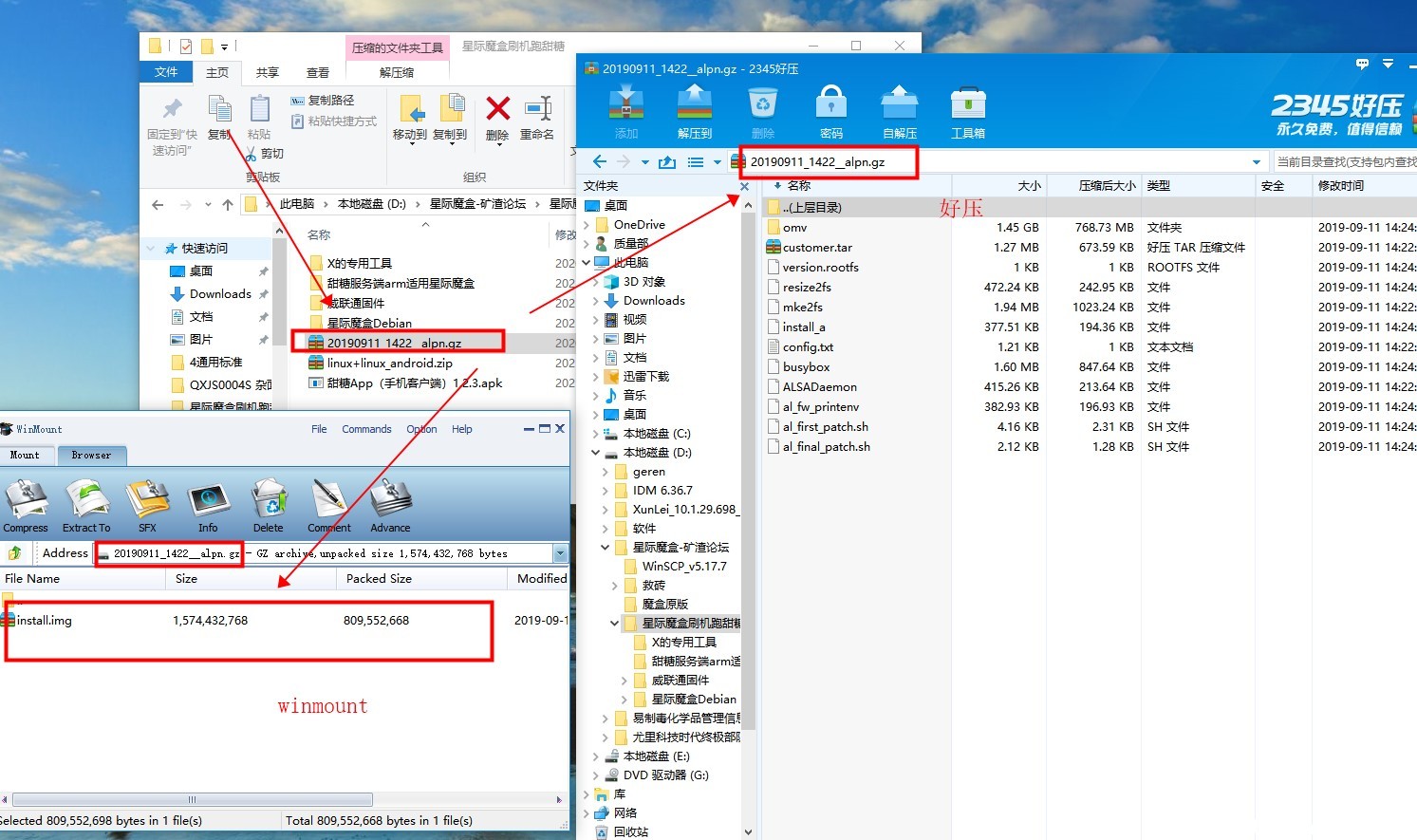This screenshot has height=840, width=1417.
Task: Open the 工具箱 (Toolbox) in HaoZip toolbar
Action: pos(967,106)
